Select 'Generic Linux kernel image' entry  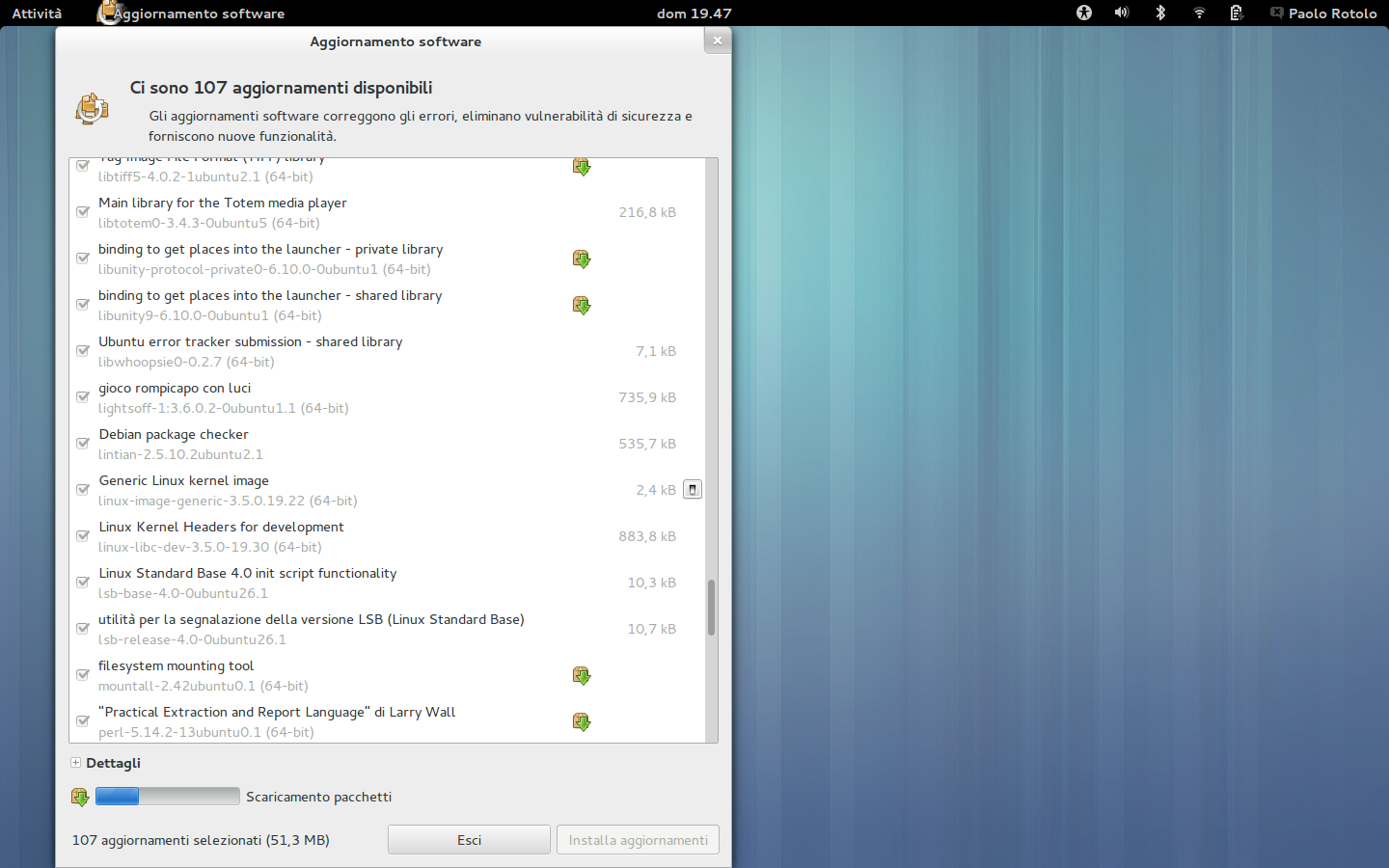pos(183,480)
